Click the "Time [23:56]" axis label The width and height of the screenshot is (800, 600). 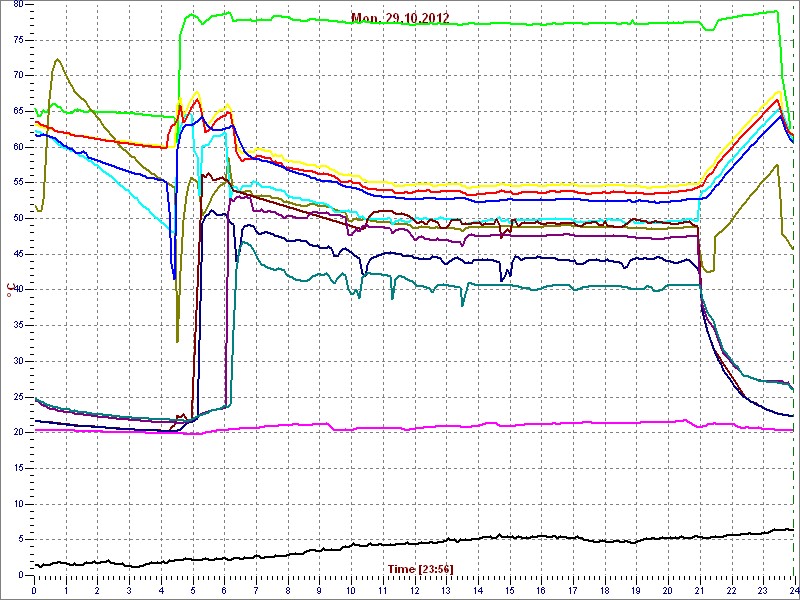420,568
